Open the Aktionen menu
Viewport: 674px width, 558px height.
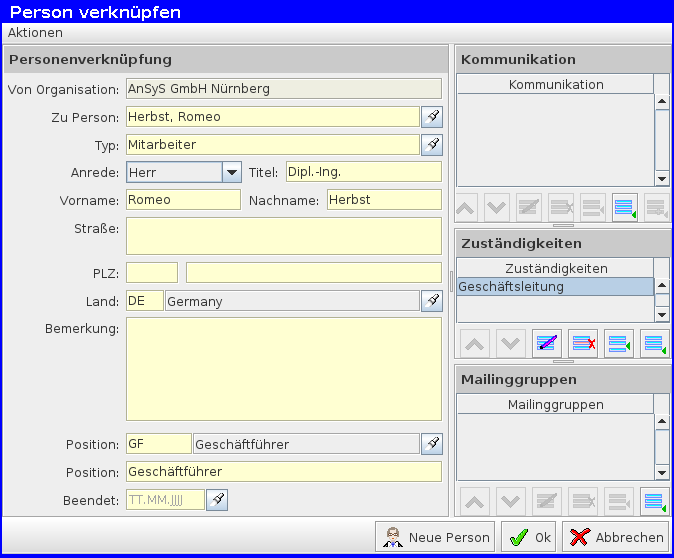click(35, 33)
